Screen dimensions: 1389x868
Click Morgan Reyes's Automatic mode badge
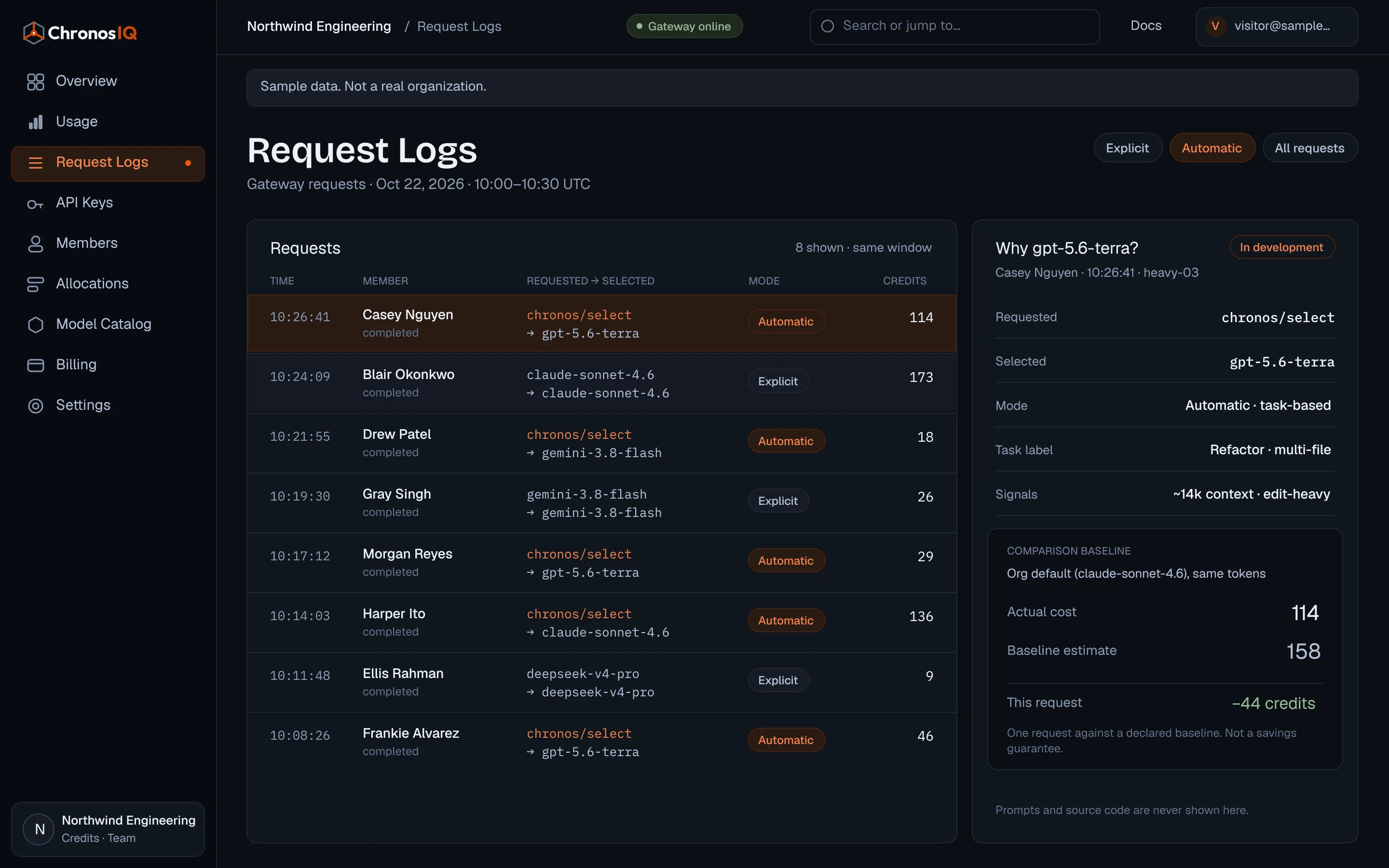pos(786,560)
